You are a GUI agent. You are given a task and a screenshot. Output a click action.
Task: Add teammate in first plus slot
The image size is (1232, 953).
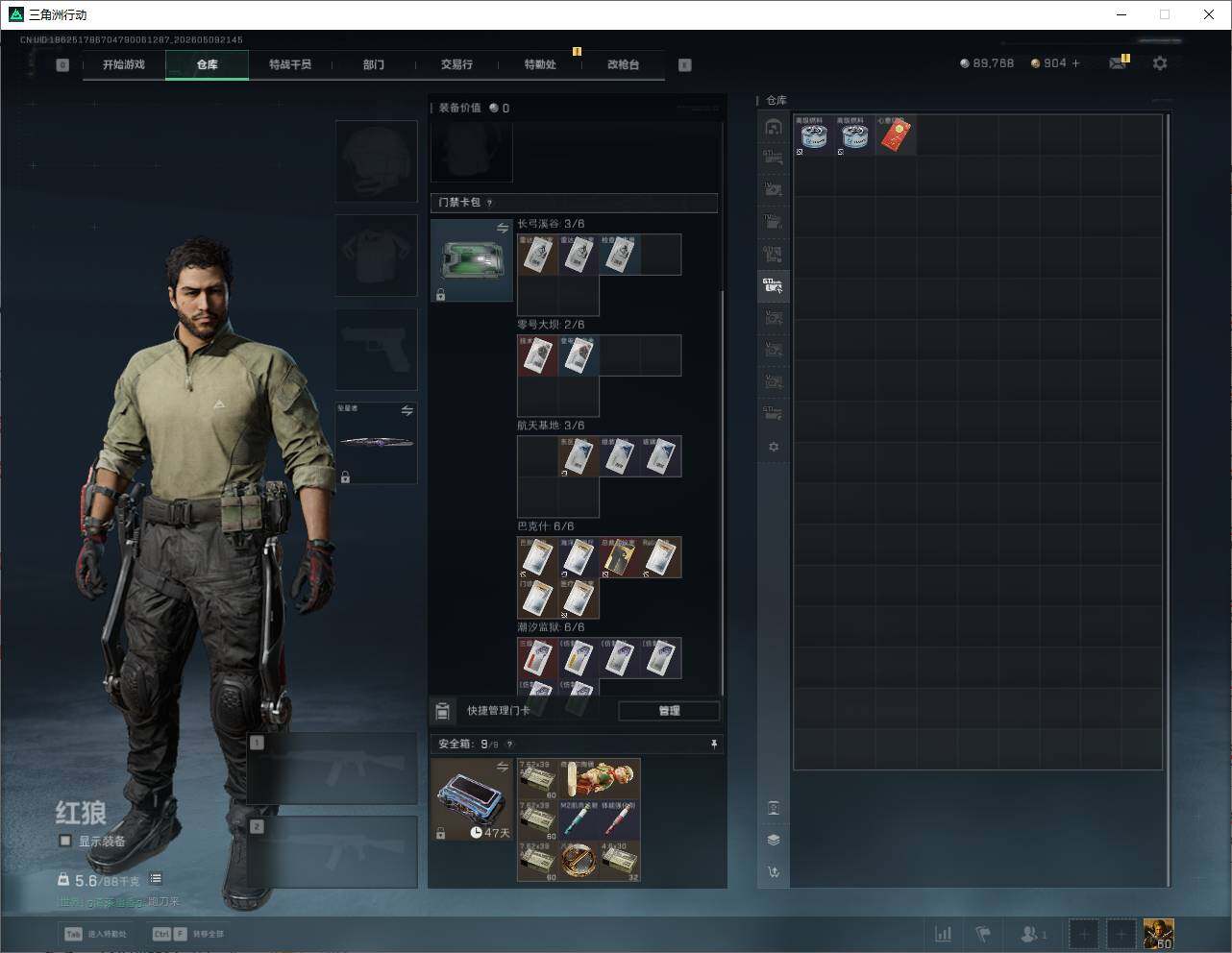(x=1083, y=934)
